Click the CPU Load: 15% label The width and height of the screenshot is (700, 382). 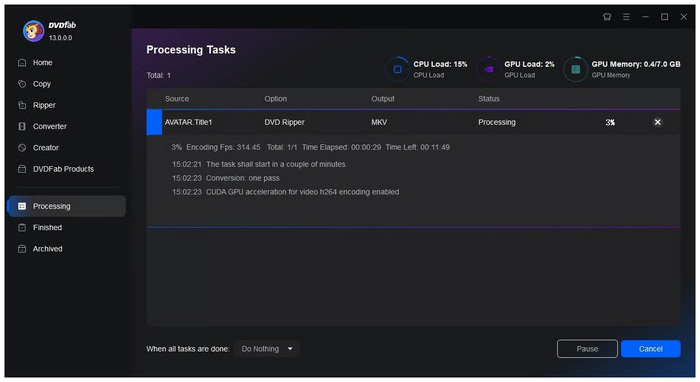pyautogui.click(x=440, y=64)
